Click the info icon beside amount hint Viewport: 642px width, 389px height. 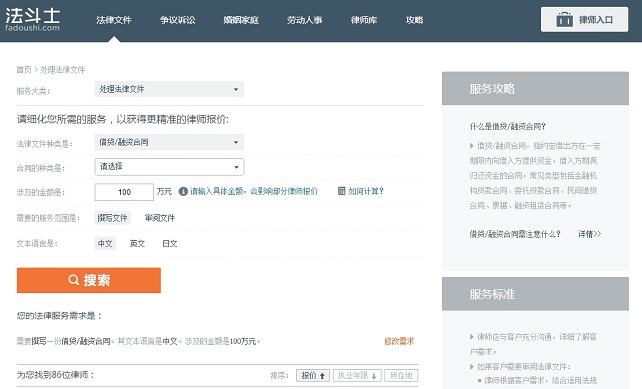click(183, 191)
